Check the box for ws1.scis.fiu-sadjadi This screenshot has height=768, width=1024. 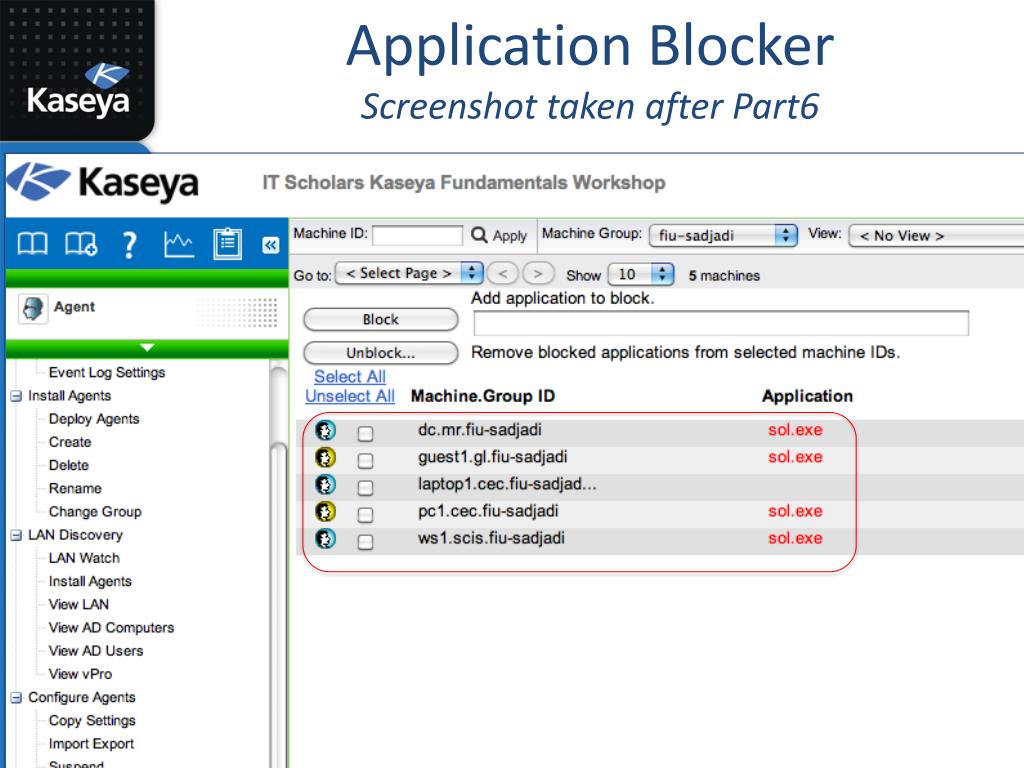tap(366, 541)
